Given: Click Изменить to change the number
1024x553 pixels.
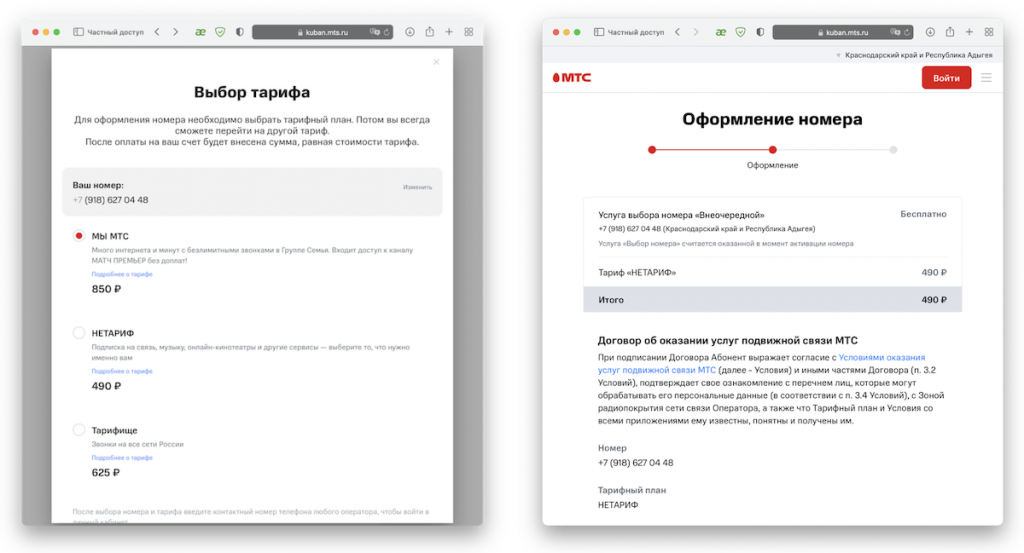Looking at the screenshot, I should [x=417, y=187].
